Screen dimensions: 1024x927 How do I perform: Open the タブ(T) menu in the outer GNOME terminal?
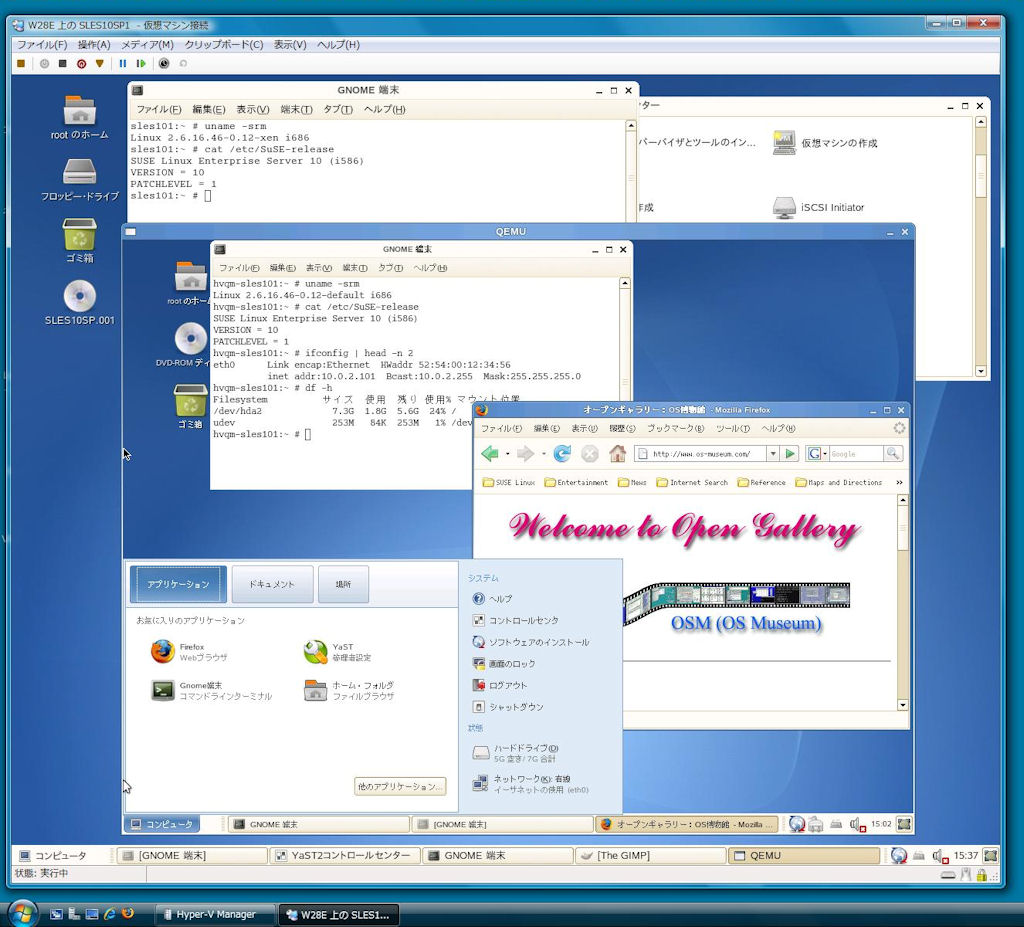(338, 109)
